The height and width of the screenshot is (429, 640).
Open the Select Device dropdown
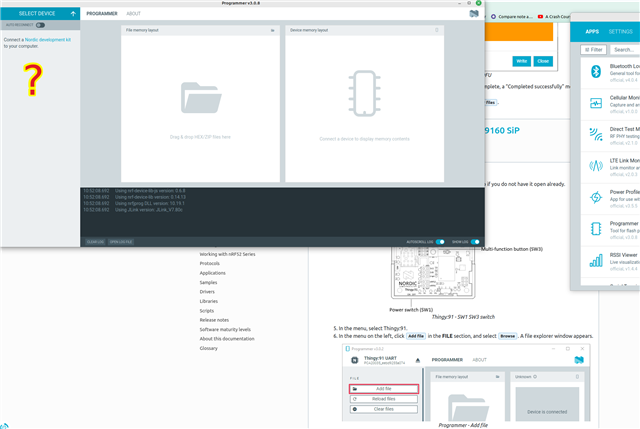point(40,13)
